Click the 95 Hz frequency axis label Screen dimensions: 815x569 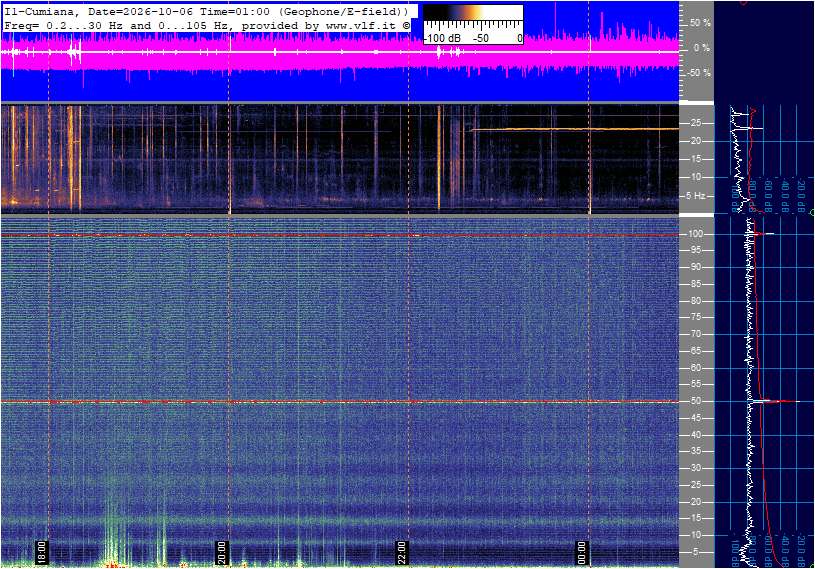pyautogui.click(x=695, y=250)
